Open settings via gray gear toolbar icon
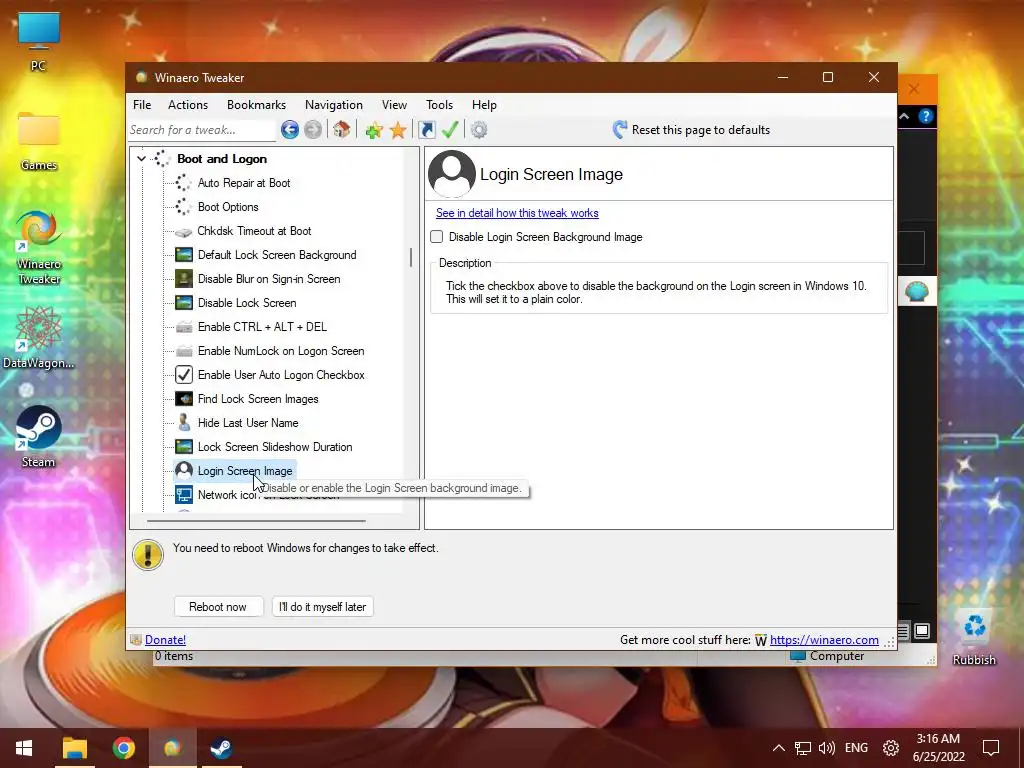The width and height of the screenshot is (1024, 768). (479, 130)
